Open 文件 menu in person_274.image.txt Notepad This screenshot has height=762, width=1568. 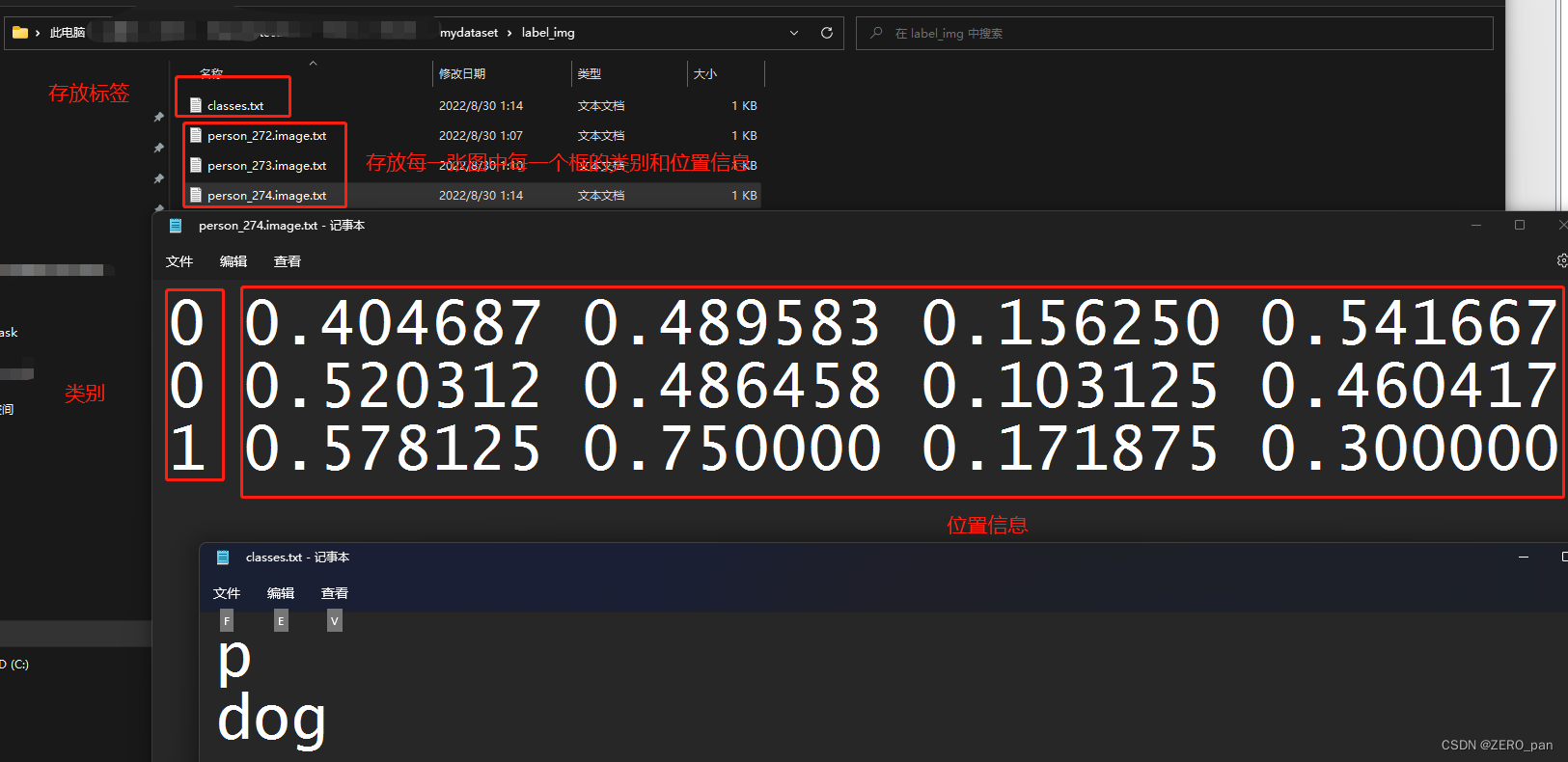[179, 261]
